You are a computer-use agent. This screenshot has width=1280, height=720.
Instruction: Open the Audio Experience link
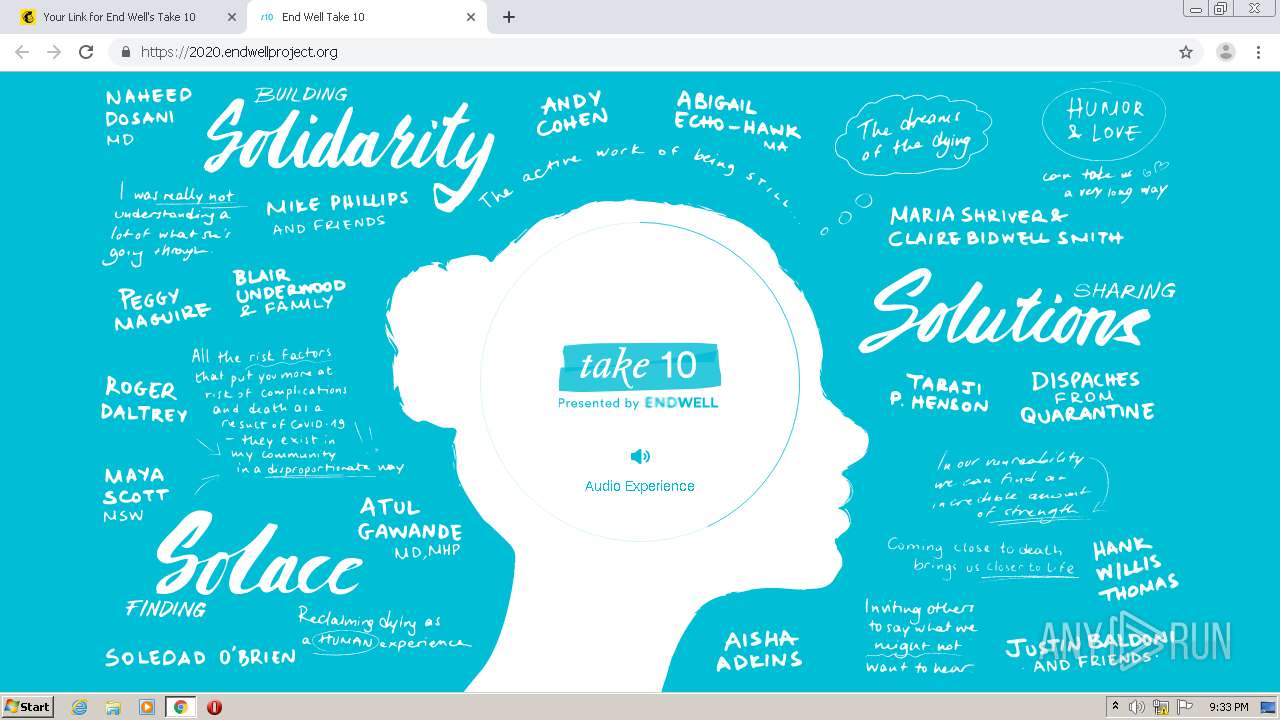[640, 486]
